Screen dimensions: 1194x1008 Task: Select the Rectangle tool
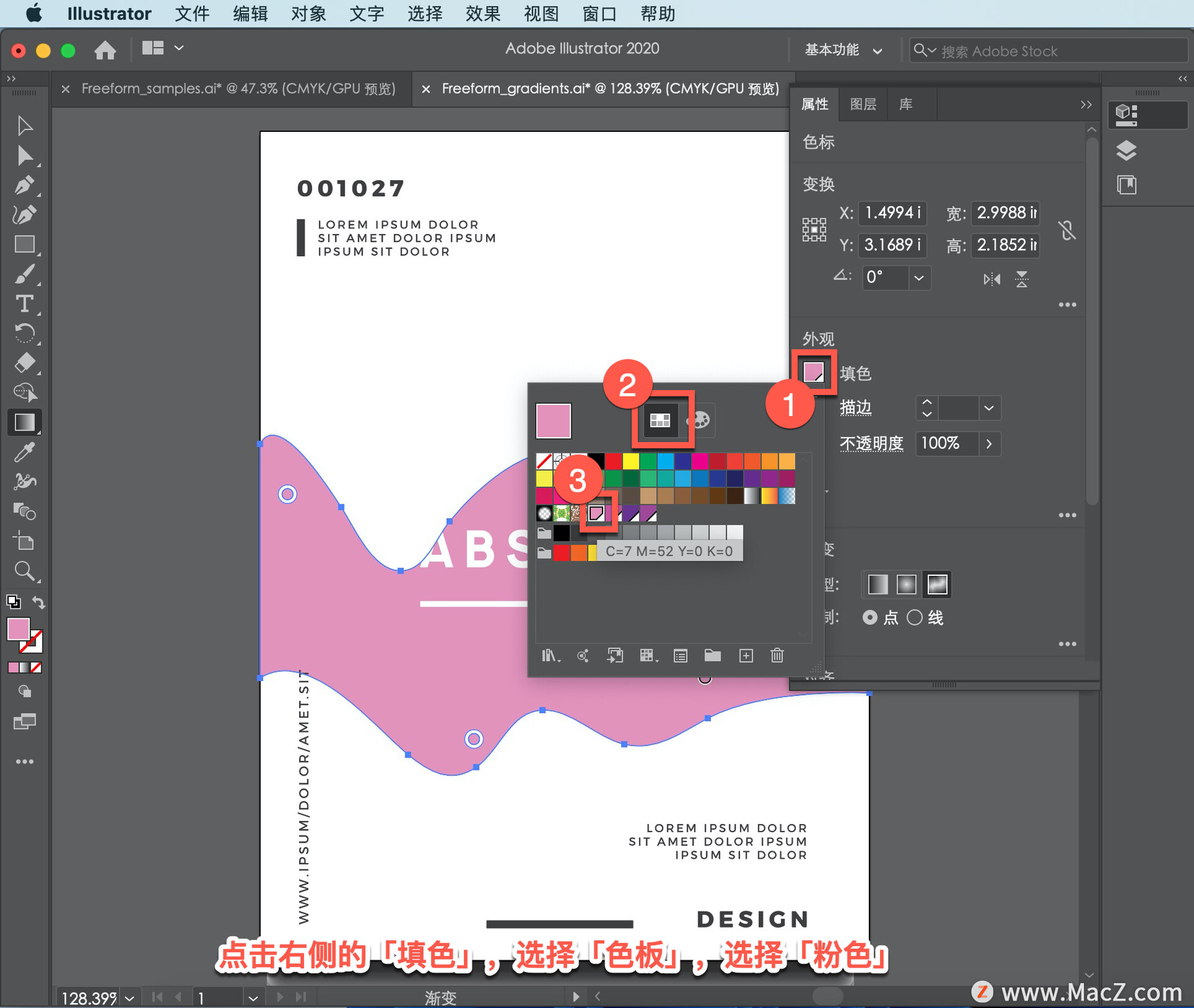[x=25, y=245]
